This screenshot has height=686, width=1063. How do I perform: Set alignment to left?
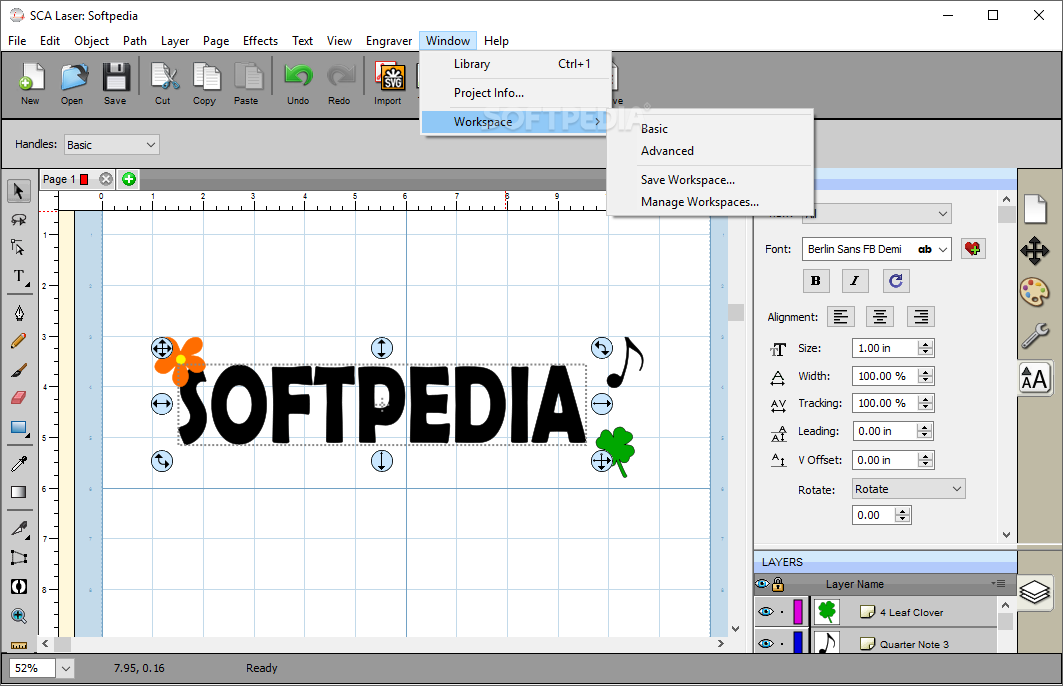(x=841, y=317)
